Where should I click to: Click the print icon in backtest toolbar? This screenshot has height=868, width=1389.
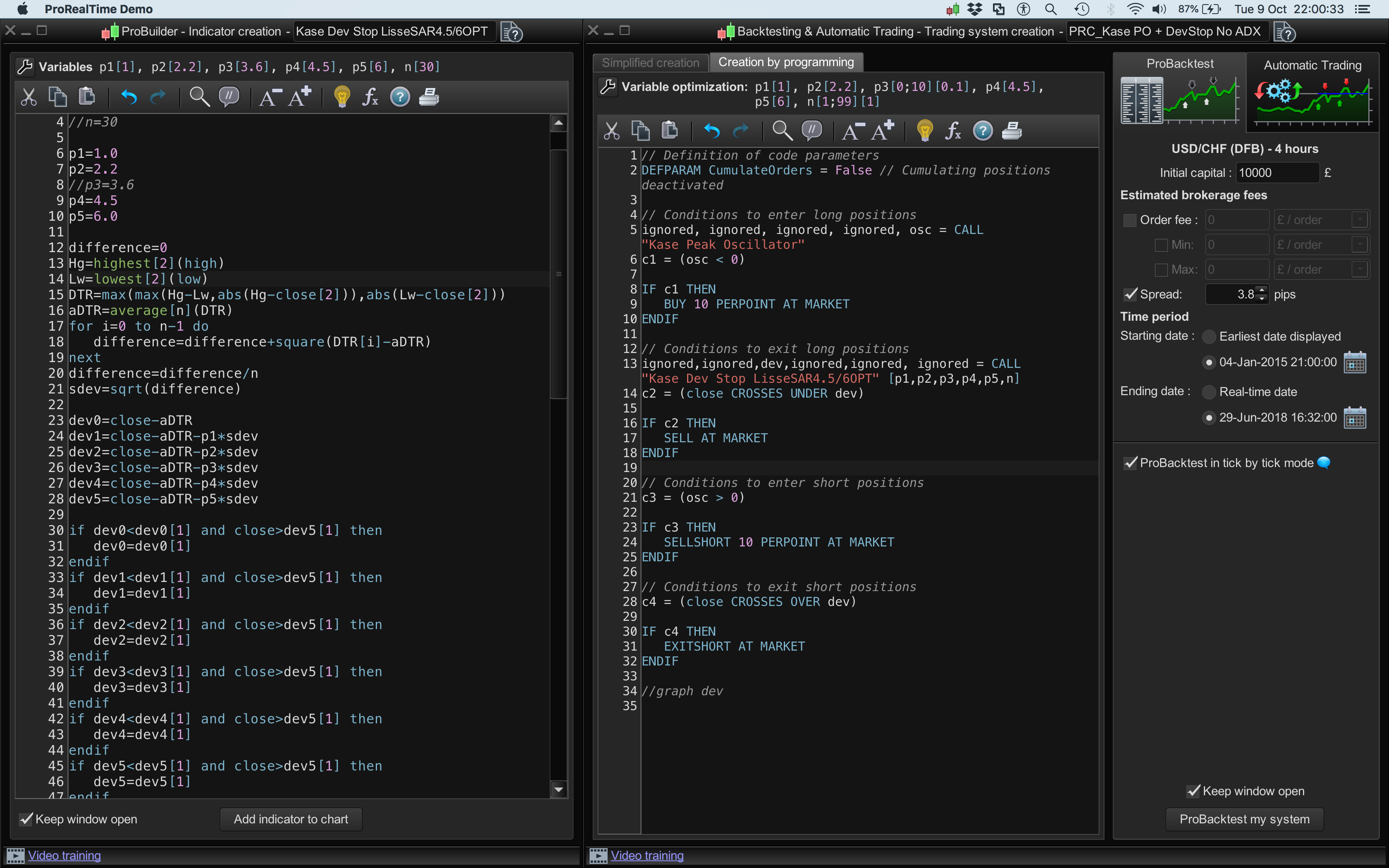click(1012, 131)
